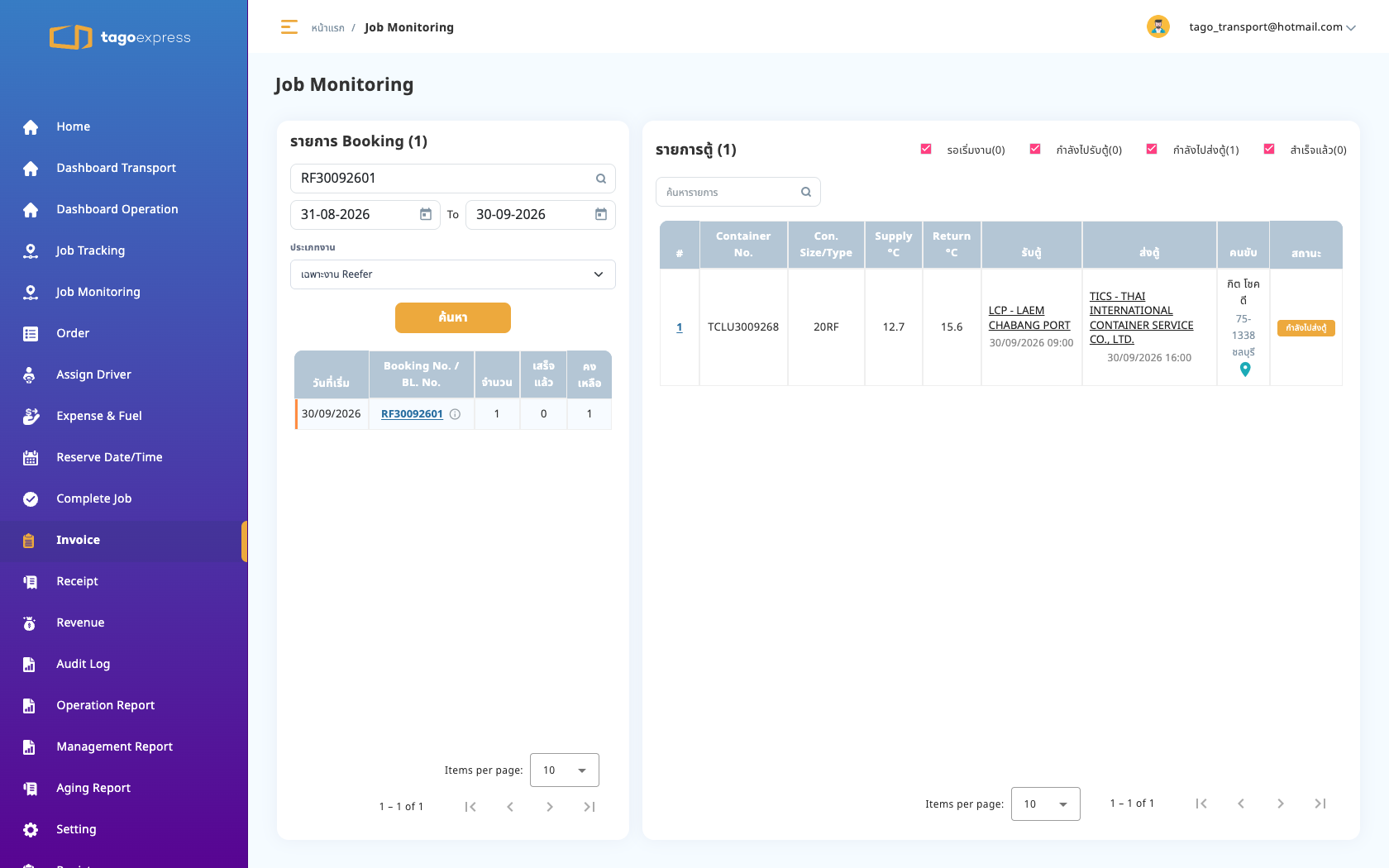
Task: Toggle รอเริ่มงาน(0) status checkbox
Action: (926, 149)
